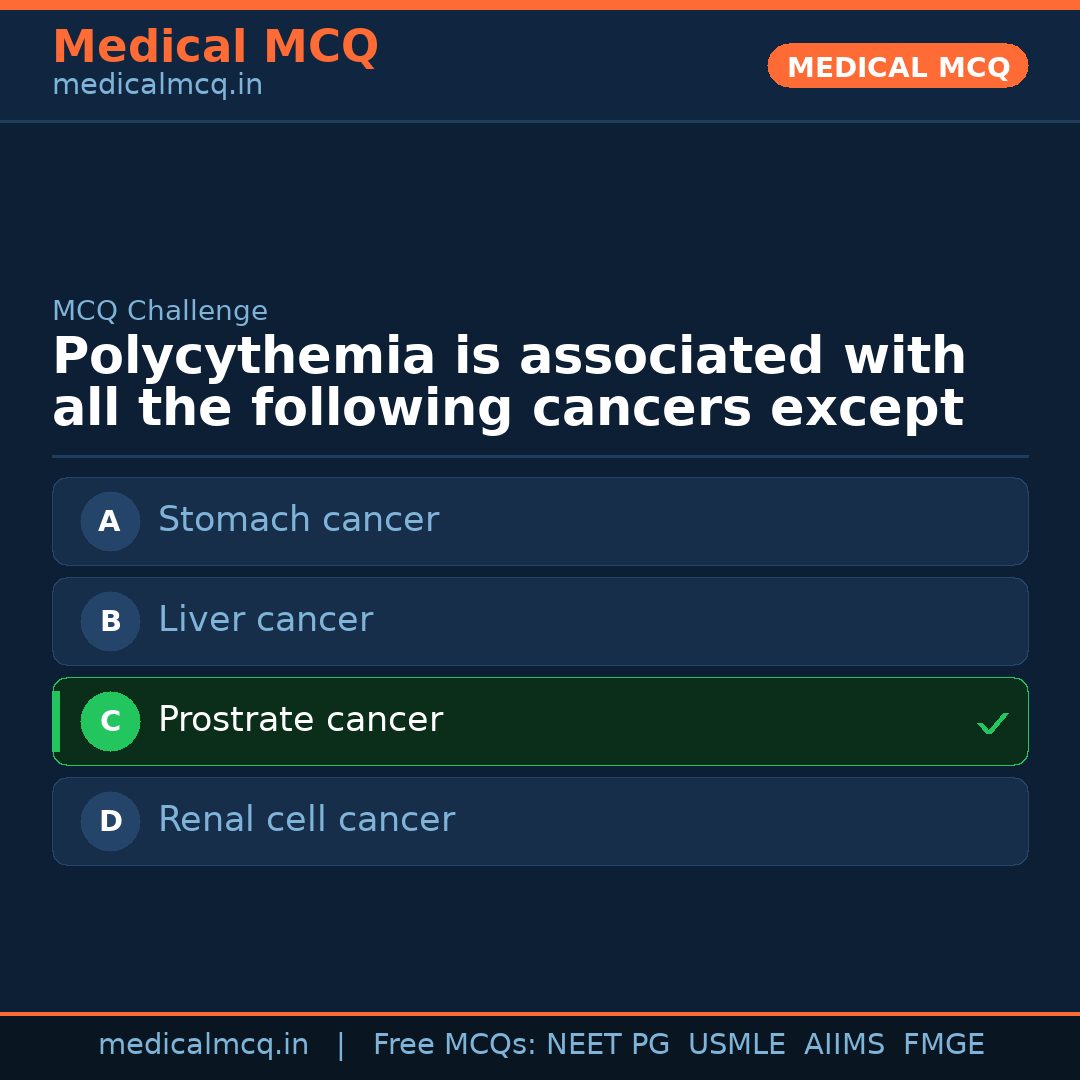Viewport: 1080px width, 1080px height.
Task: Open the medicalmcq.in link in the footer
Action: (203, 1045)
